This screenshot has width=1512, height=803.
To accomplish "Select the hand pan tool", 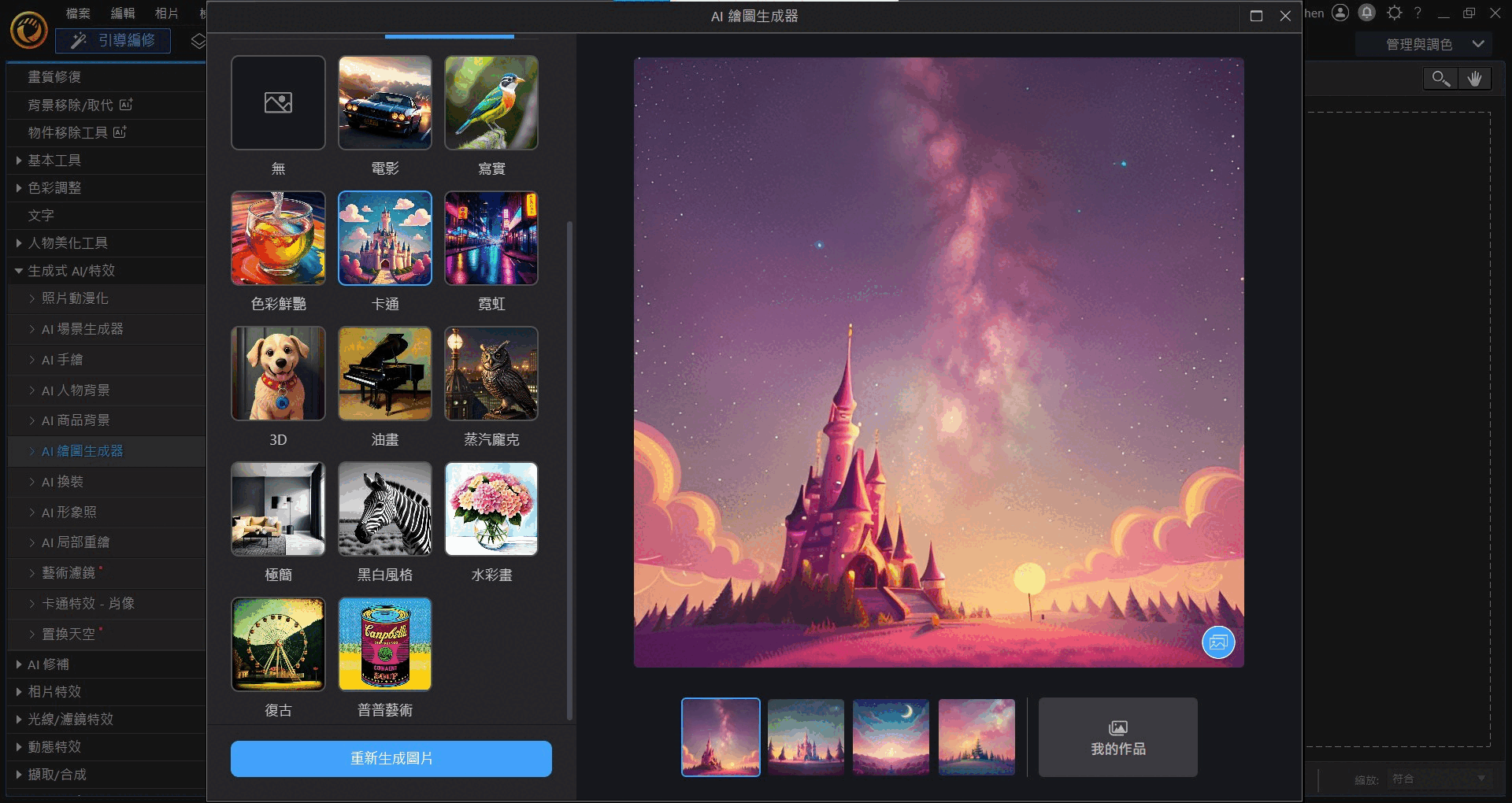I will point(1475,78).
